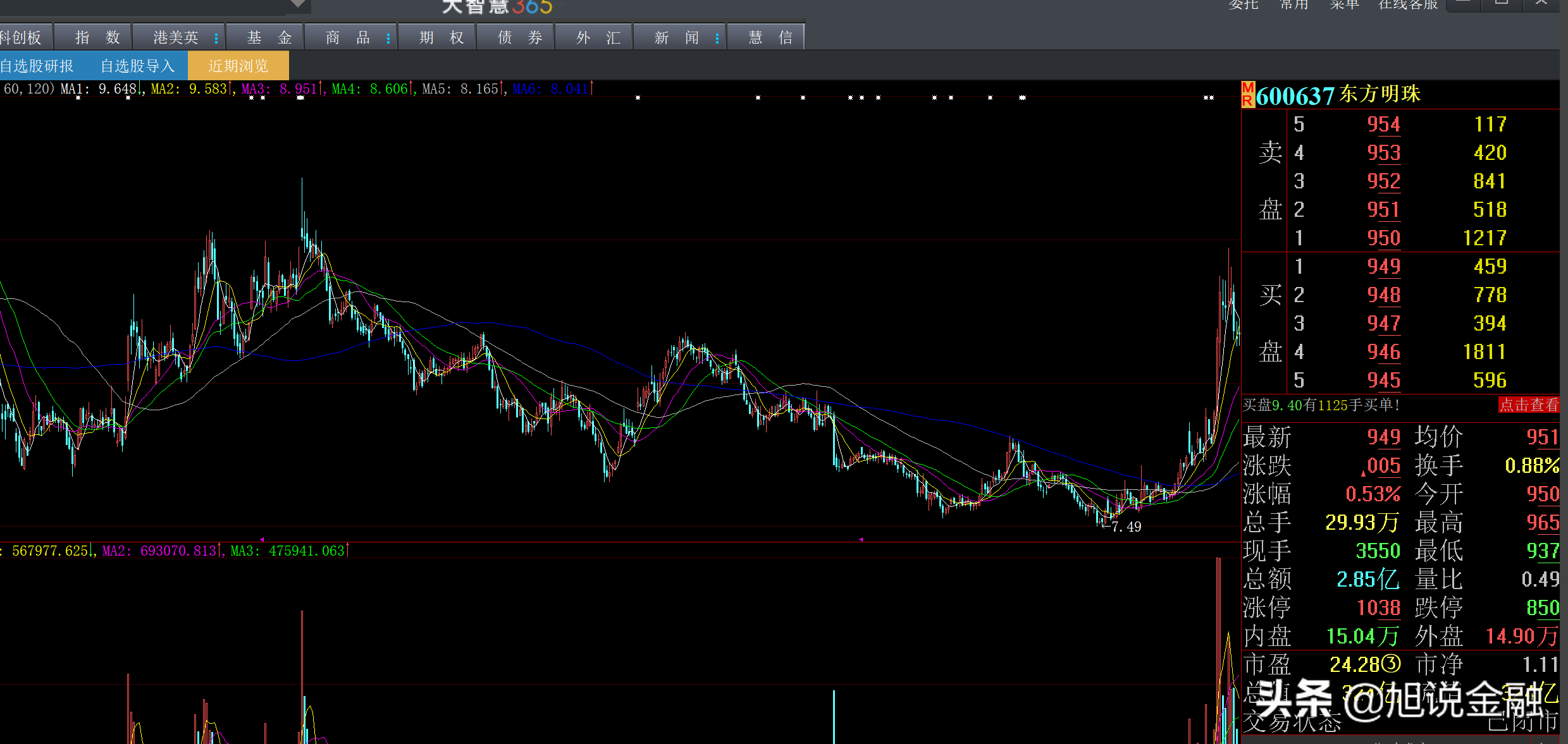Click the 市净 value 1.11
The image size is (1568, 744).
click(x=1540, y=664)
